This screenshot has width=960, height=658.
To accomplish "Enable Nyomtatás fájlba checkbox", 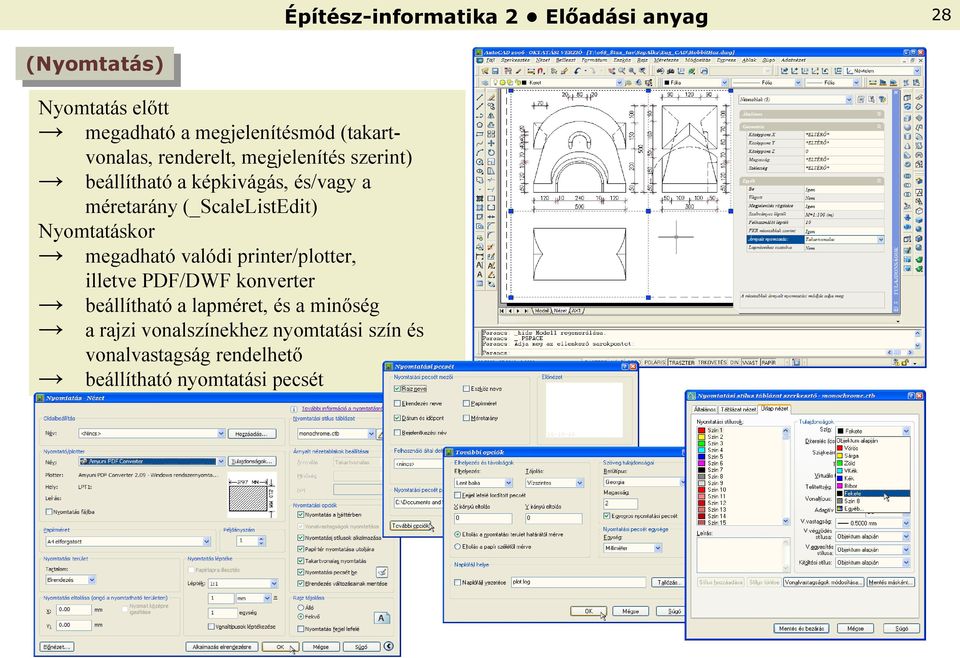I will tap(49, 512).
